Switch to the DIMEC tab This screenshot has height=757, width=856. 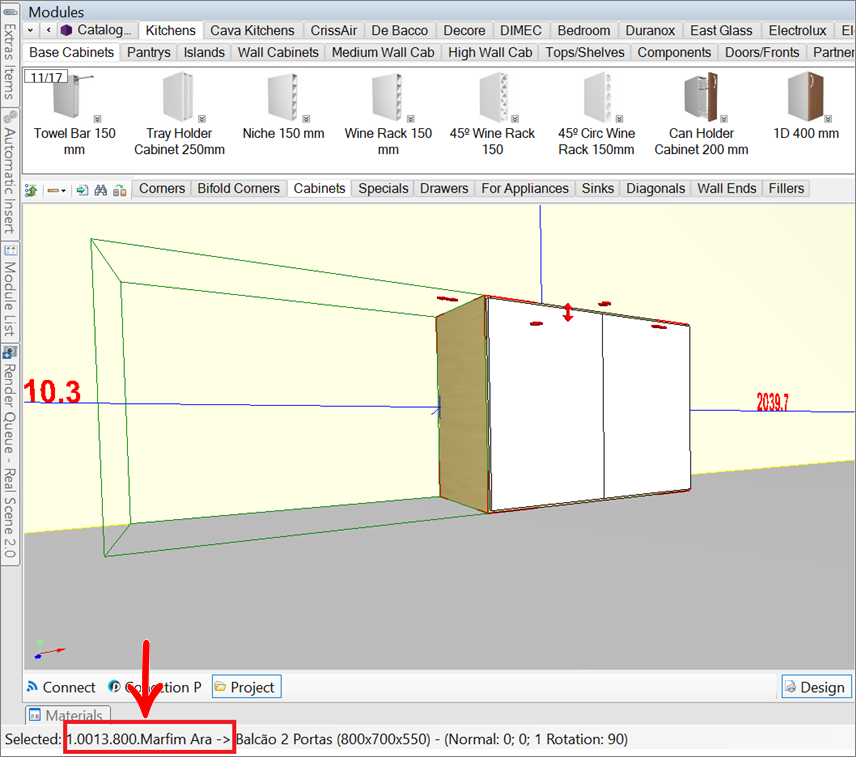(x=521, y=30)
